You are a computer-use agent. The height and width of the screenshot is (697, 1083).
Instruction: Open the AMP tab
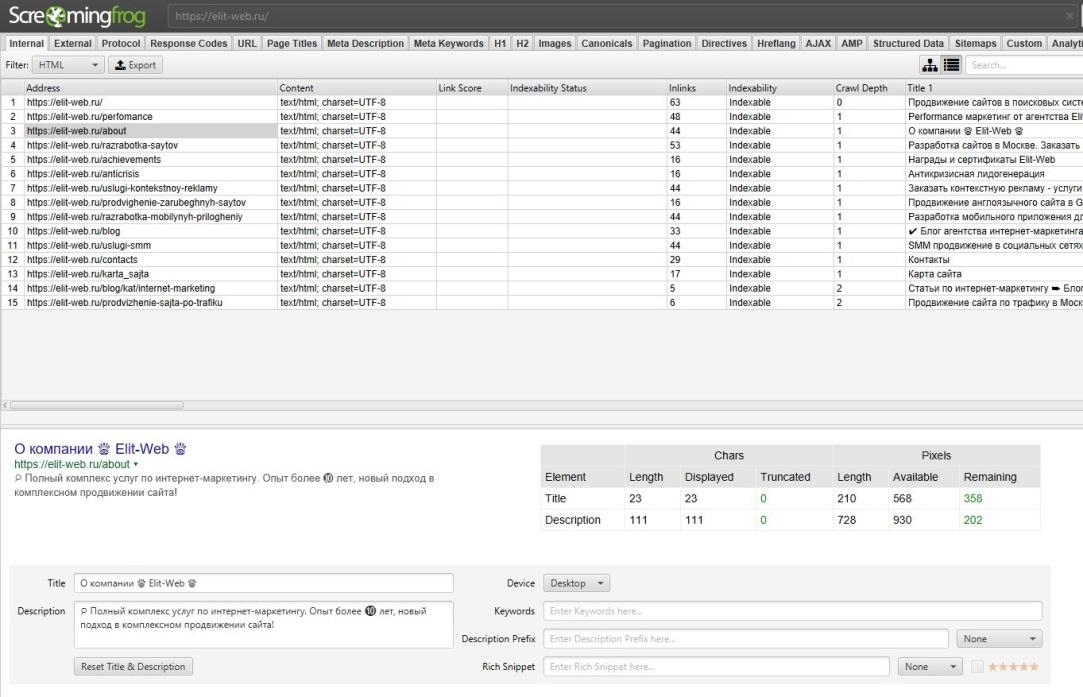pyautogui.click(x=852, y=43)
